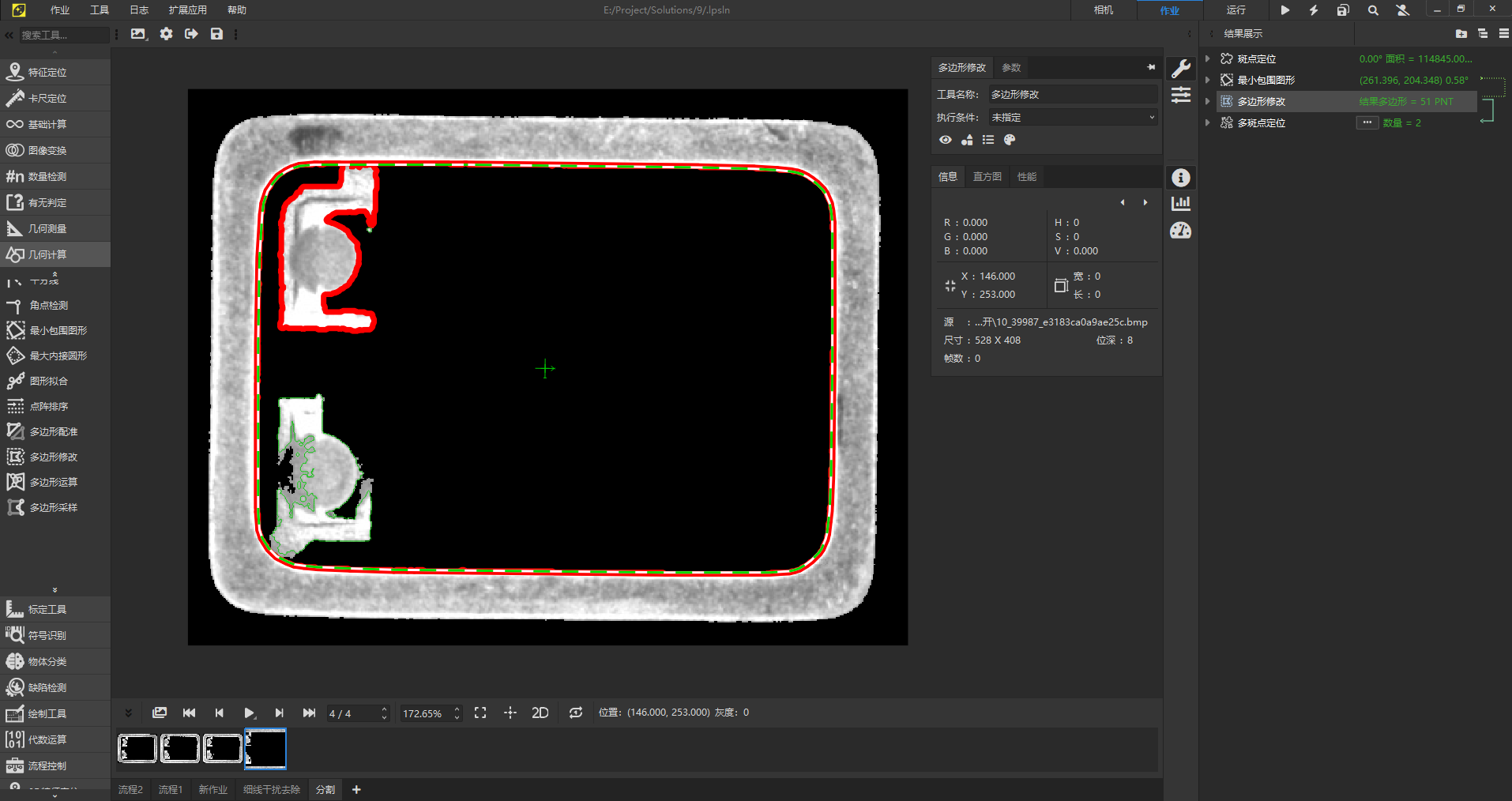
Task: Open the histogram chart side icon
Action: (1180, 204)
